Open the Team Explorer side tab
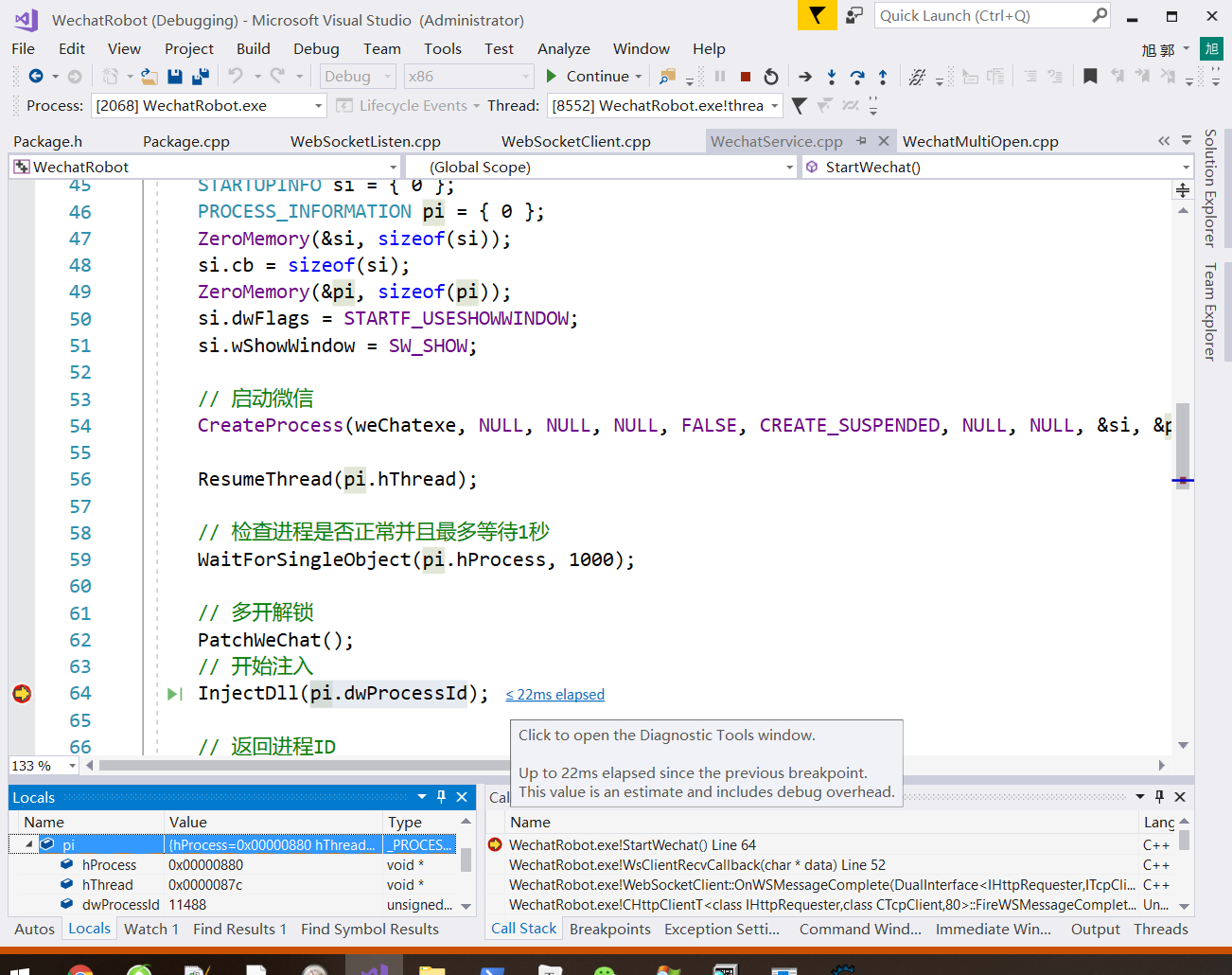The width and height of the screenshot is (1232, 975). pos(1210,311)
